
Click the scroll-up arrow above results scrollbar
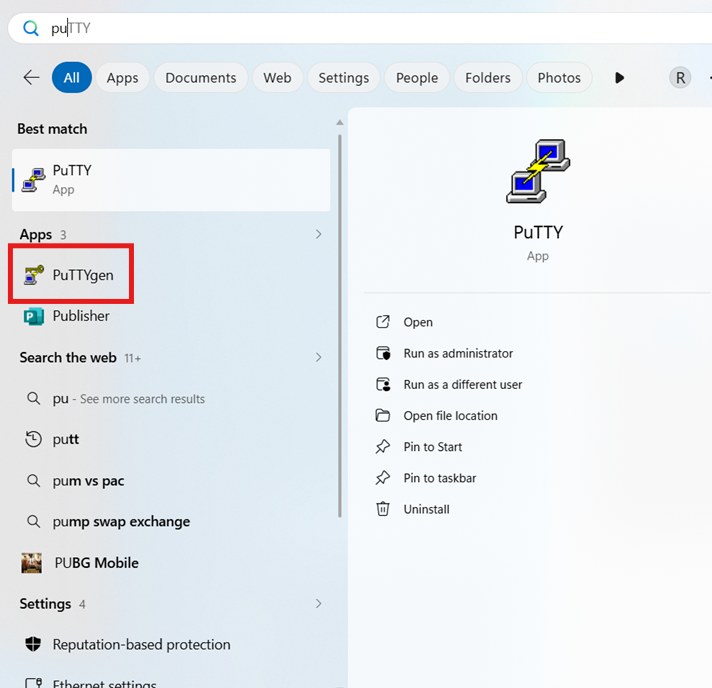tap(339, 123)
